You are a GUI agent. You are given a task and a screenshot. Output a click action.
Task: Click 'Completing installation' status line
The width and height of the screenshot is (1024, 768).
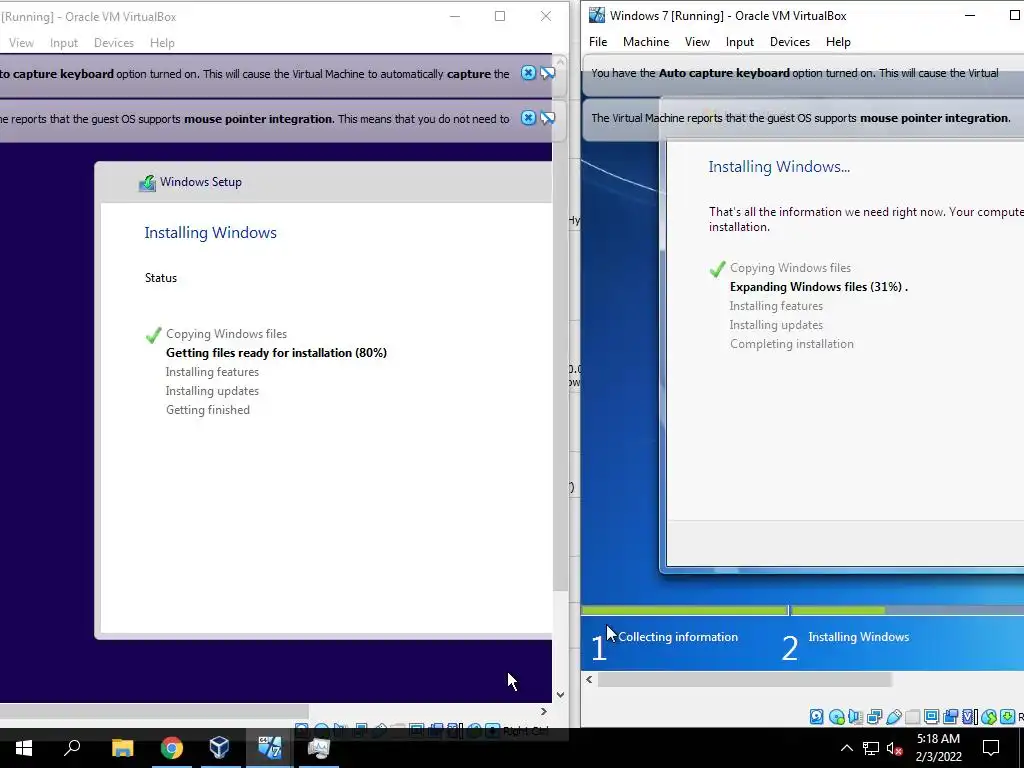pyautogui.click(x=792, y=344)
